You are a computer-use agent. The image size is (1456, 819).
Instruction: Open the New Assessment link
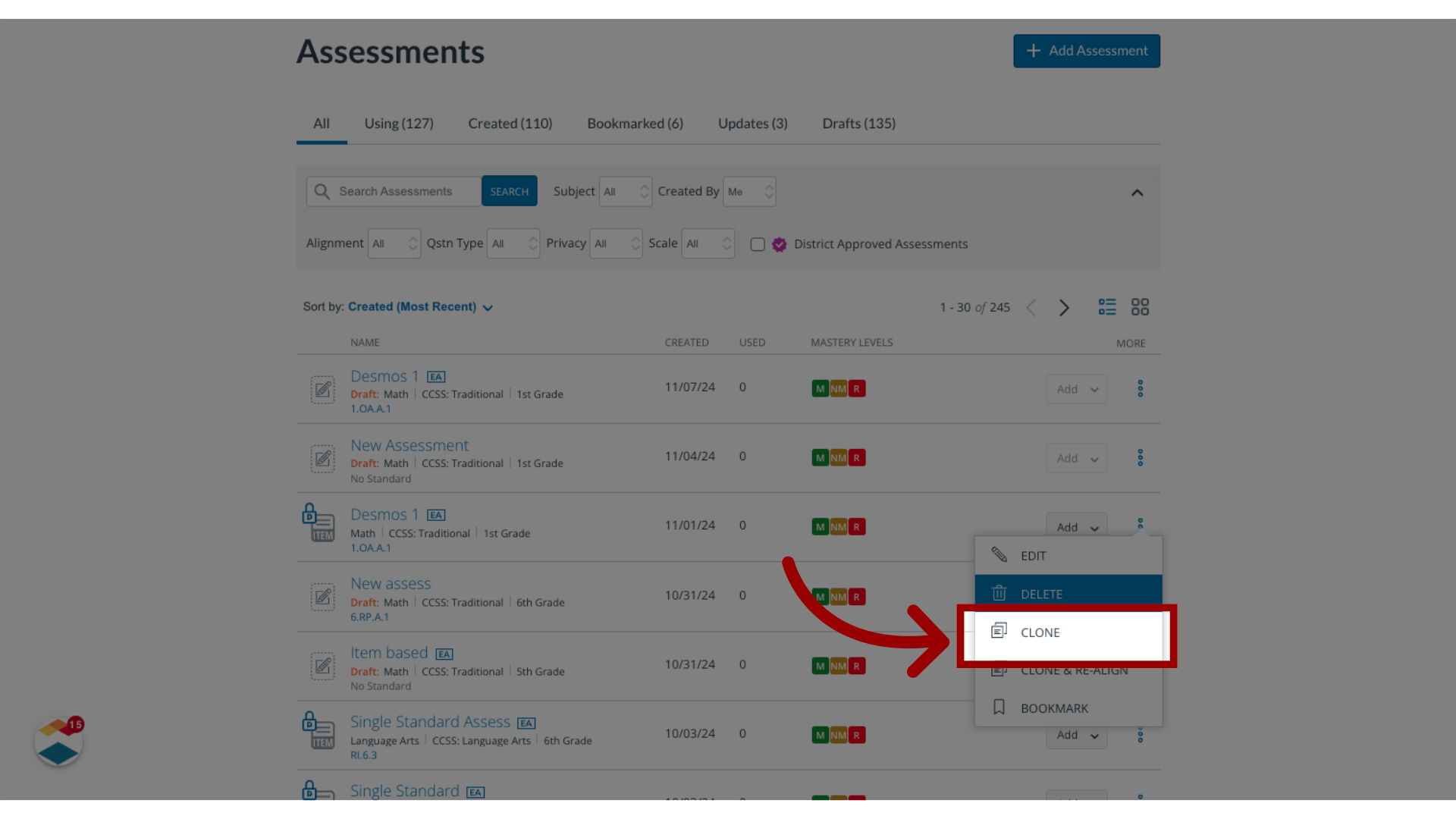click(409, 445)
